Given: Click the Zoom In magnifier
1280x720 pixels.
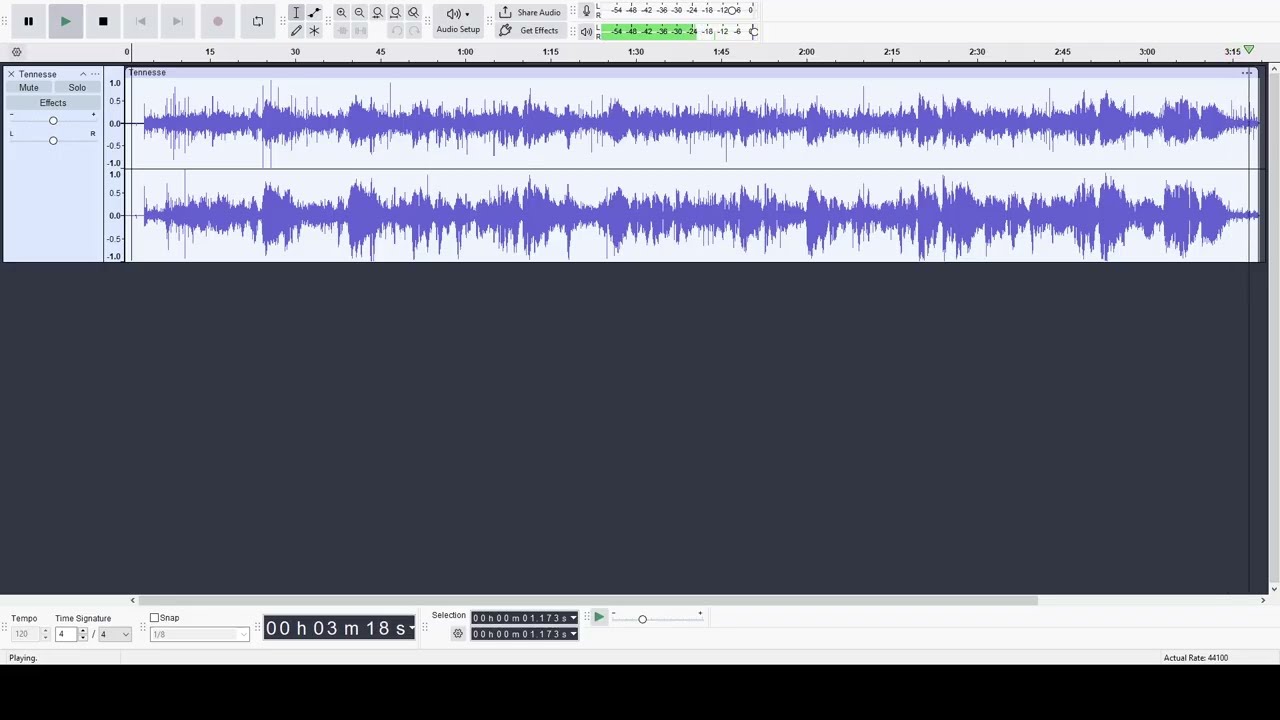Looking at the screenshot, I should [x=341, y=12].
